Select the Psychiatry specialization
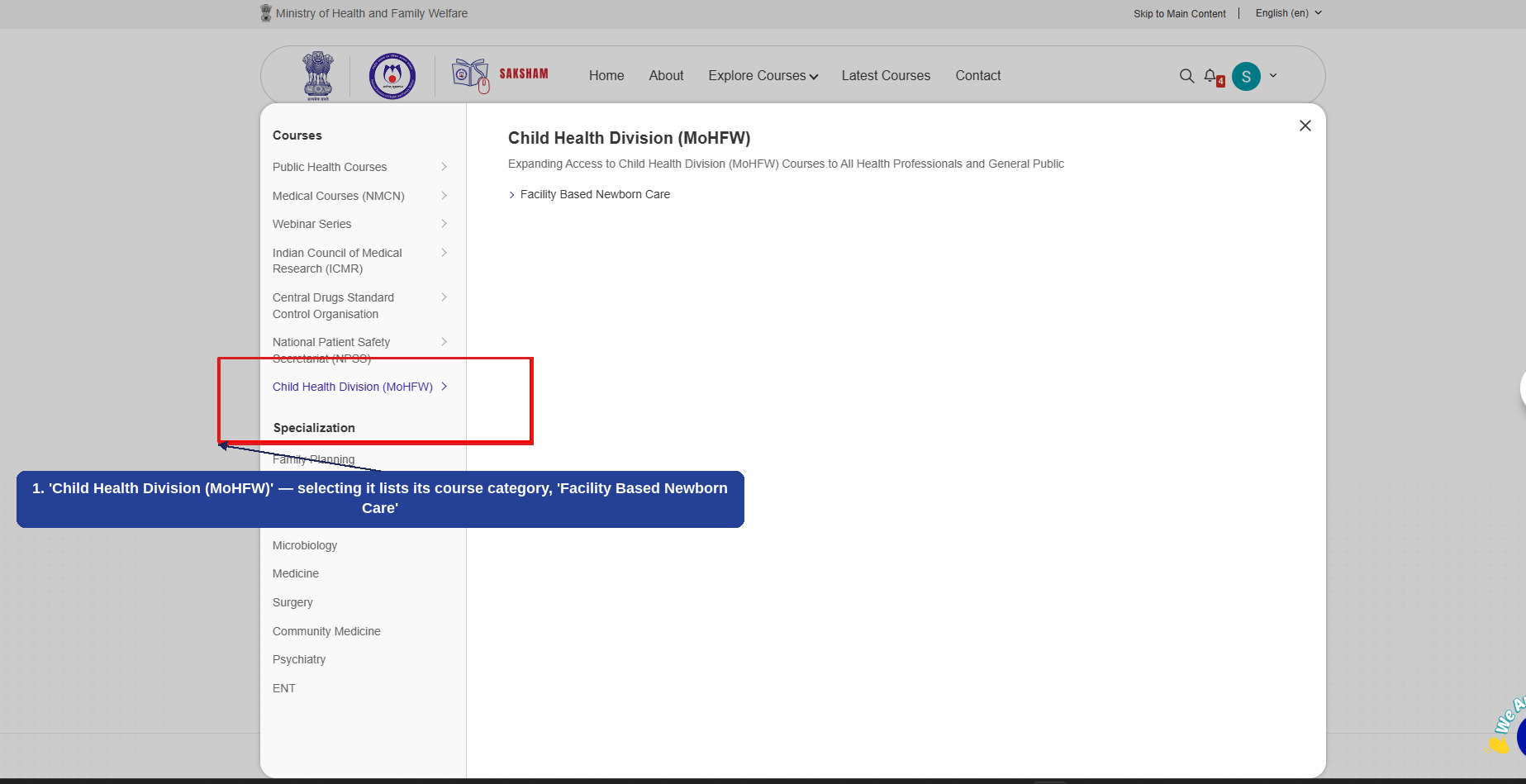The width and height of the screenshot is (1526, 784). click(x=299, y=659)
